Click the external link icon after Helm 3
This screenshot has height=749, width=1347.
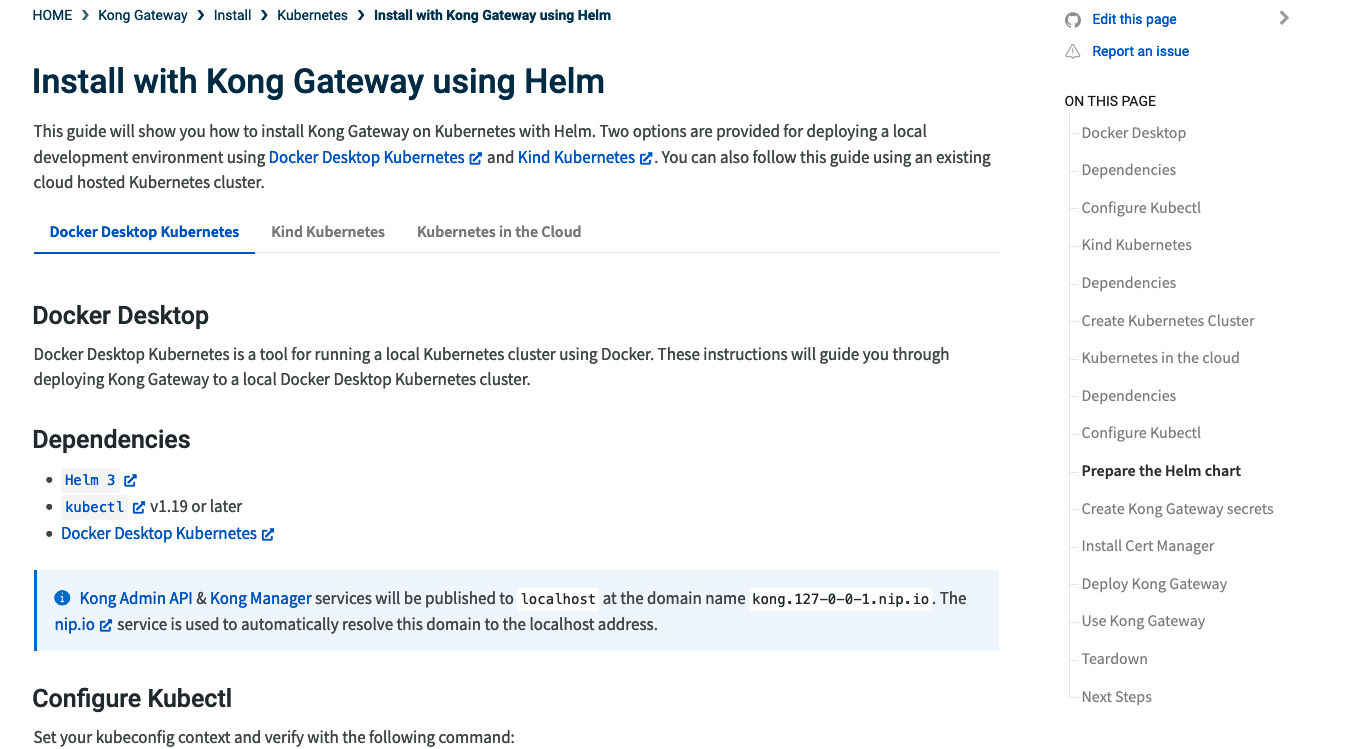click(129, 479)
